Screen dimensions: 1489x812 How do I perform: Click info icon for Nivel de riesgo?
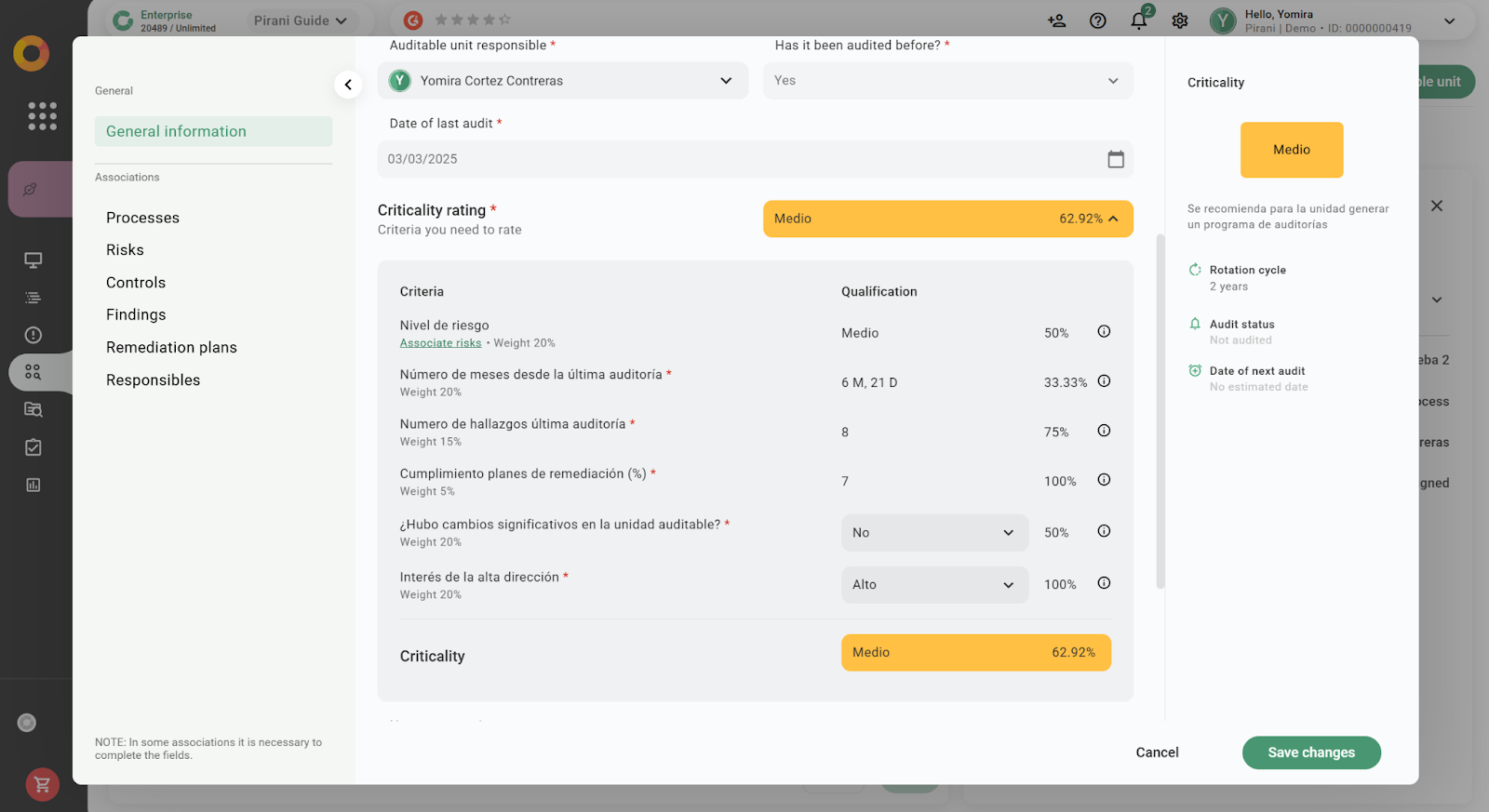1104,332
